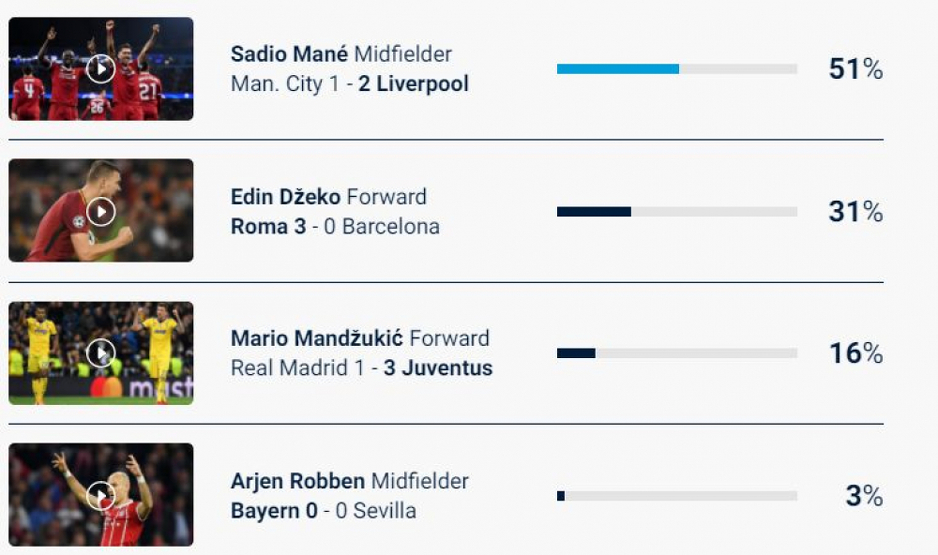Open Man. City 1 - 2 Liverpool match

[x=349, y=84]
